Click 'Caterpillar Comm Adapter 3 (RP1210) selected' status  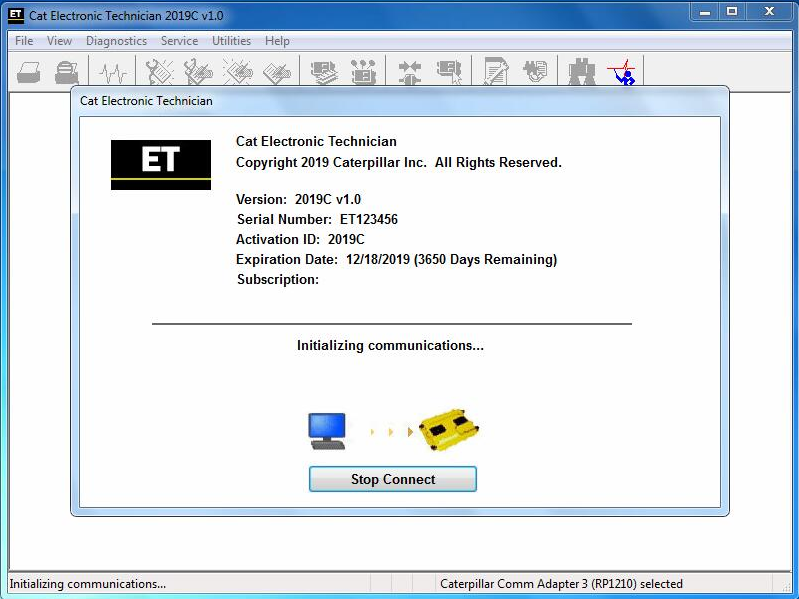pyautogui.click(x=561, y=584)
